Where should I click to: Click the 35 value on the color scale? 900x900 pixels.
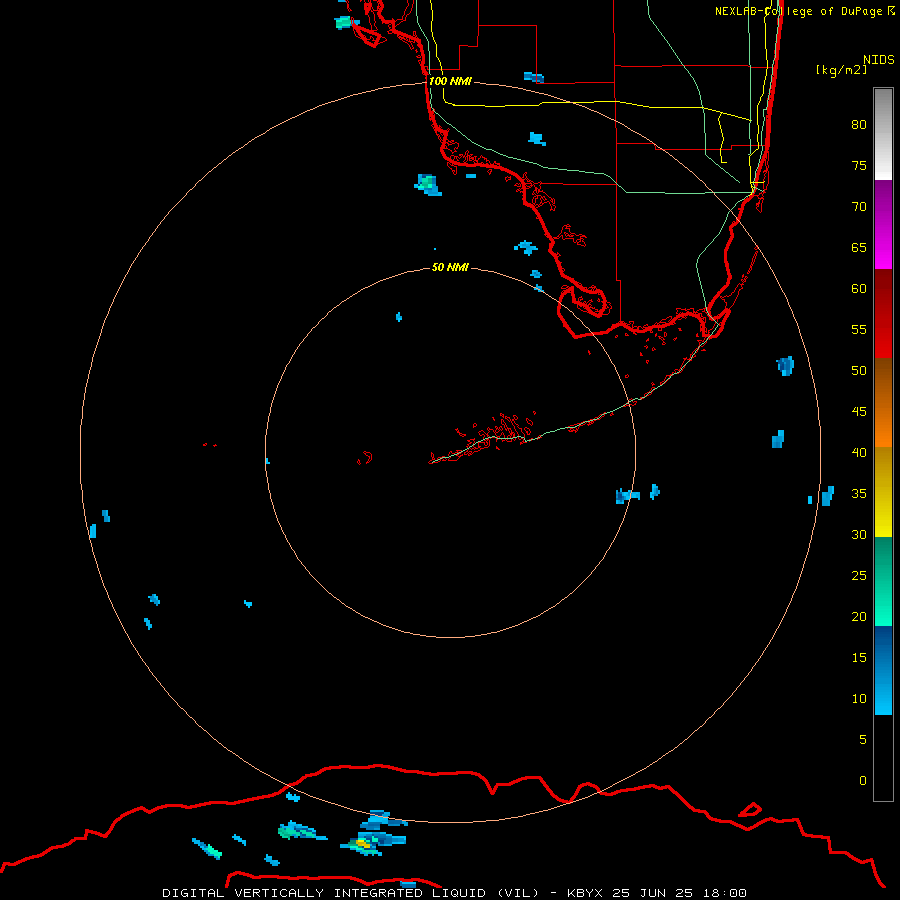point(859,494)
